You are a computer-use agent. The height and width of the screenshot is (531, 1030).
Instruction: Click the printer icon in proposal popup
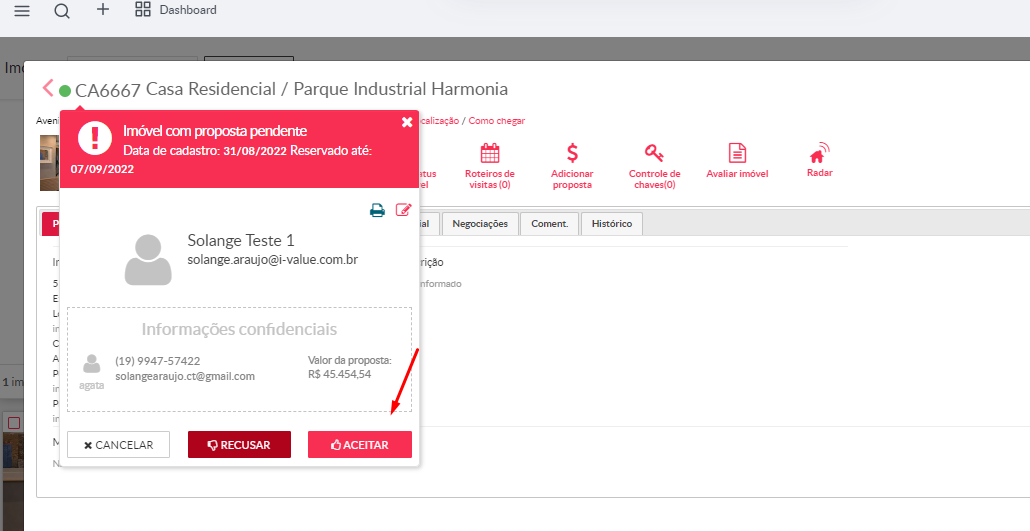pyautogui.click(x=377, y=210)
